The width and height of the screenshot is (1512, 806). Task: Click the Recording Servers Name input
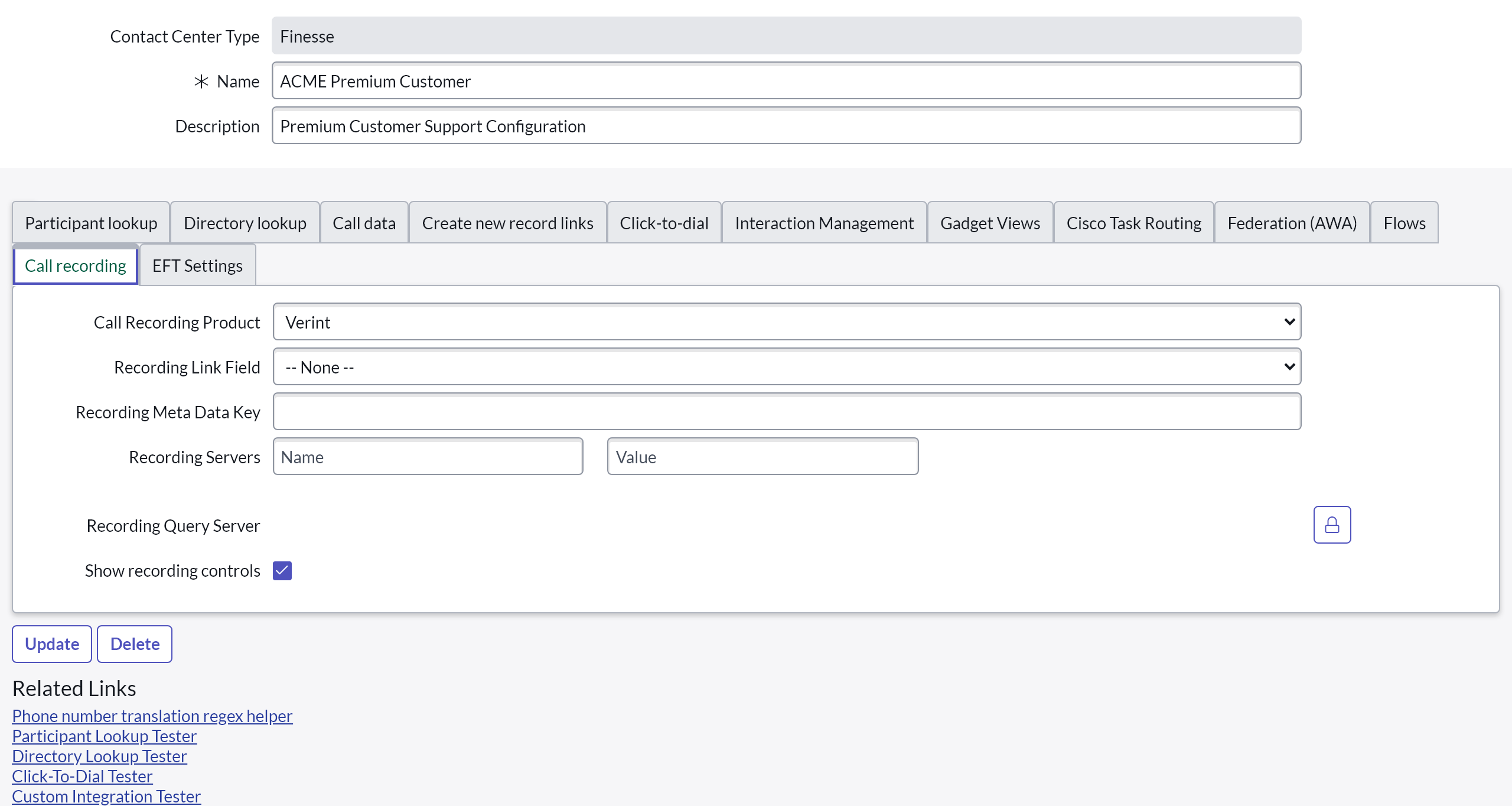click(x=428, y=457)
